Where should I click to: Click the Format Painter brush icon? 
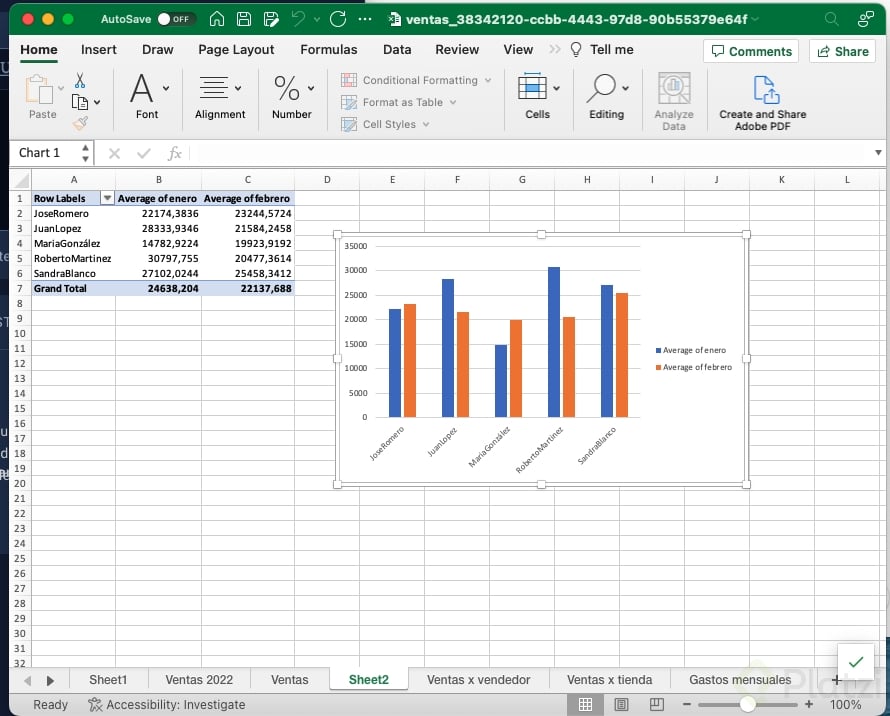80,123
